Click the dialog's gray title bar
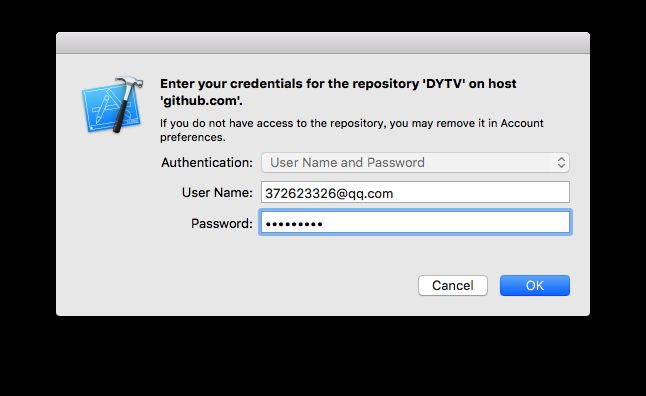Viewport: 646px width, 396px height. [323, 43]
